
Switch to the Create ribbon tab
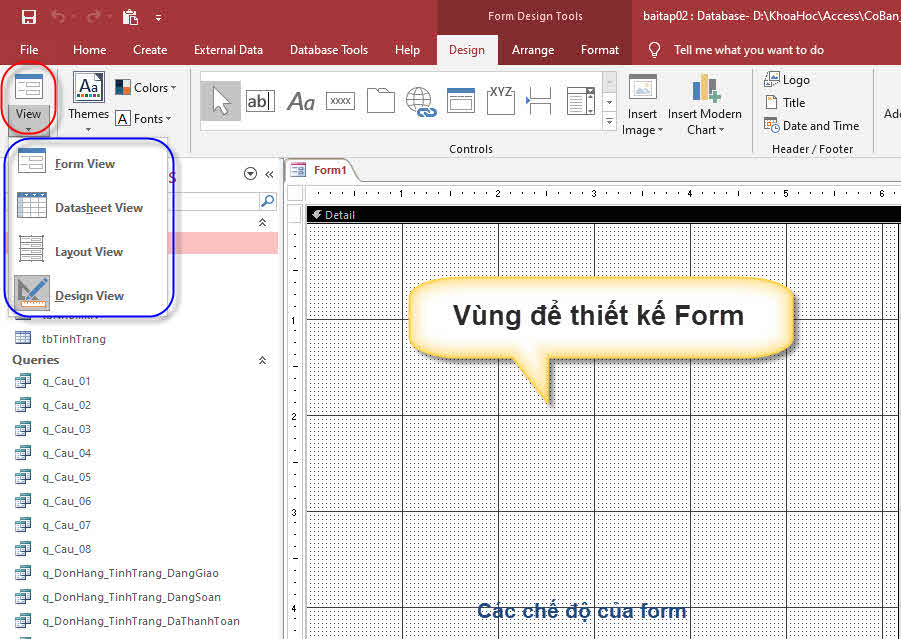(x=150, y=50)
